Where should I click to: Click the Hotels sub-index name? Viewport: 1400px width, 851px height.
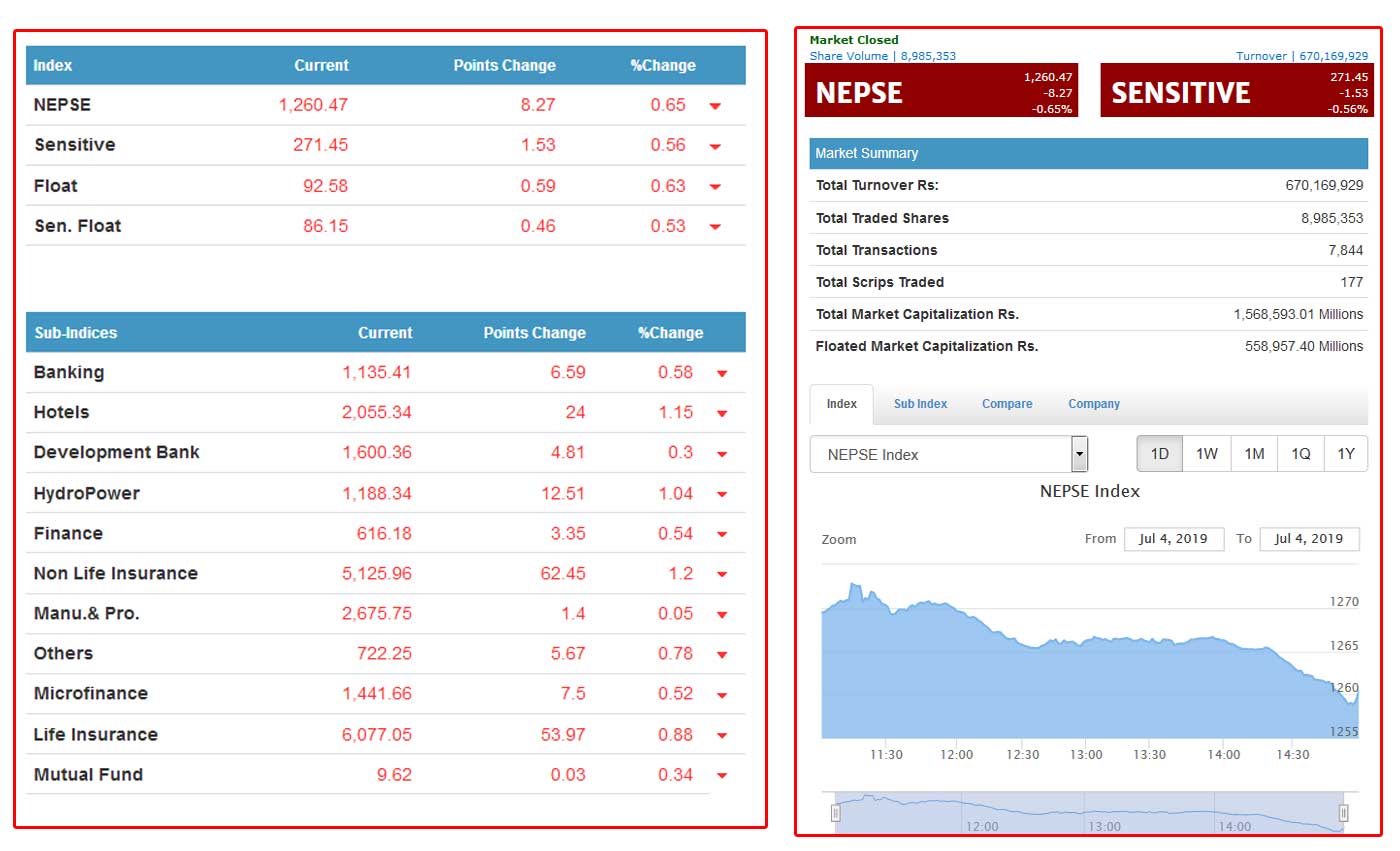(x=61, y=412)
